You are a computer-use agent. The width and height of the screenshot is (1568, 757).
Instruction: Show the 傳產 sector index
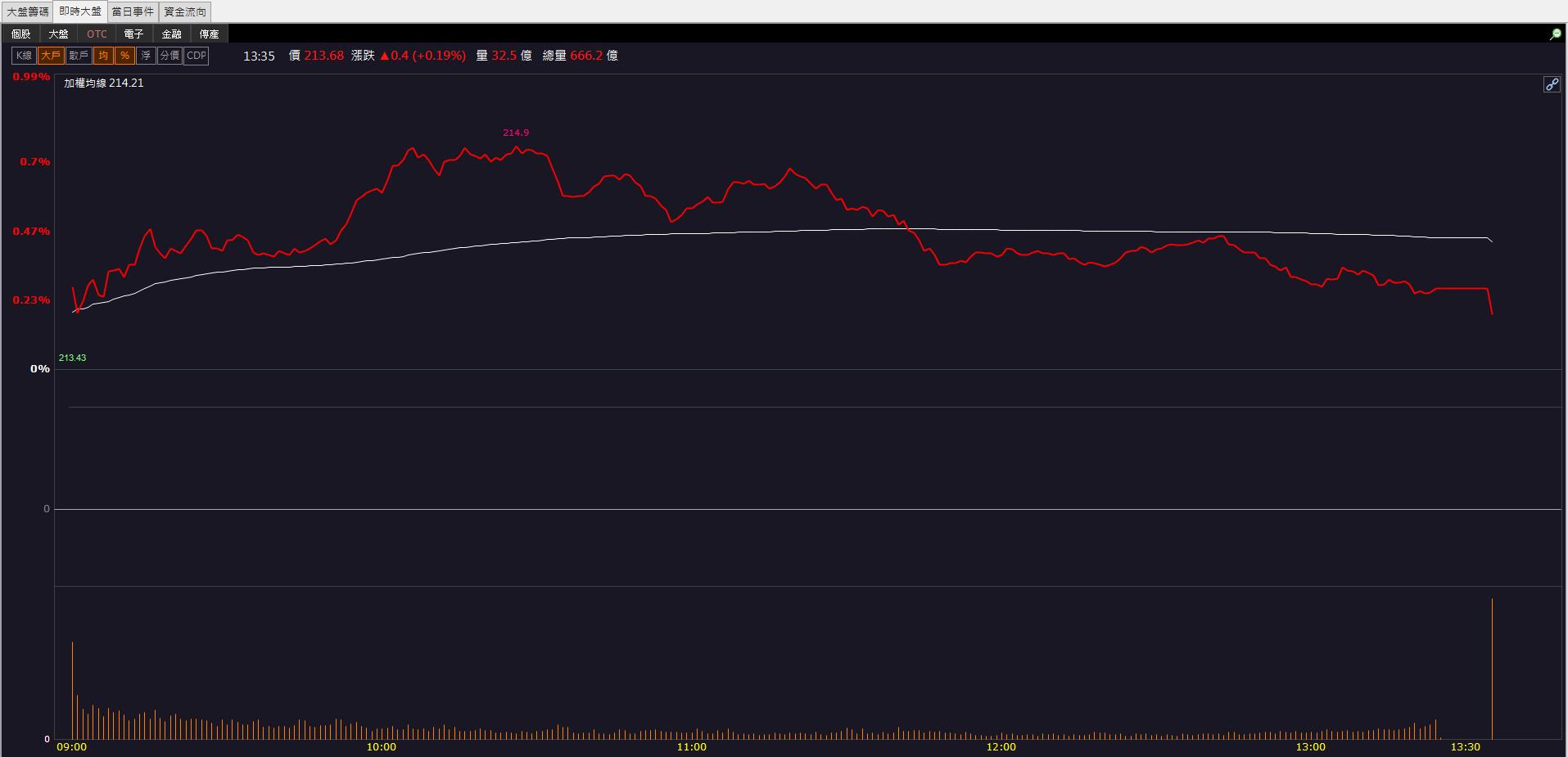click(209, 34)
